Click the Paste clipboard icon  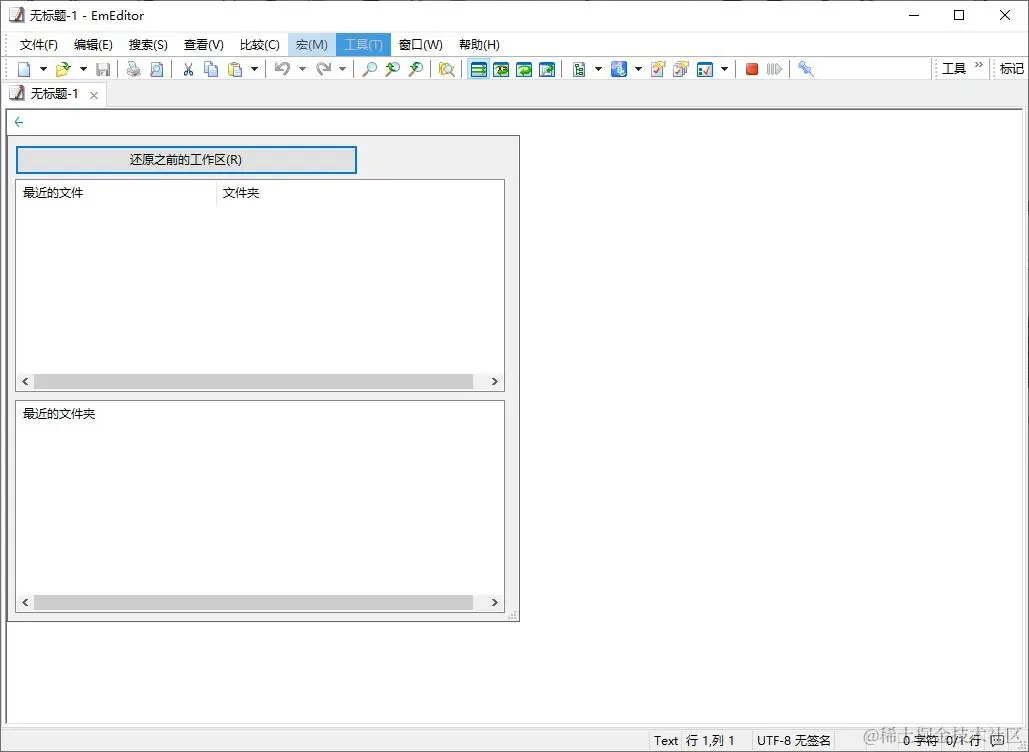tap(235, 69)
